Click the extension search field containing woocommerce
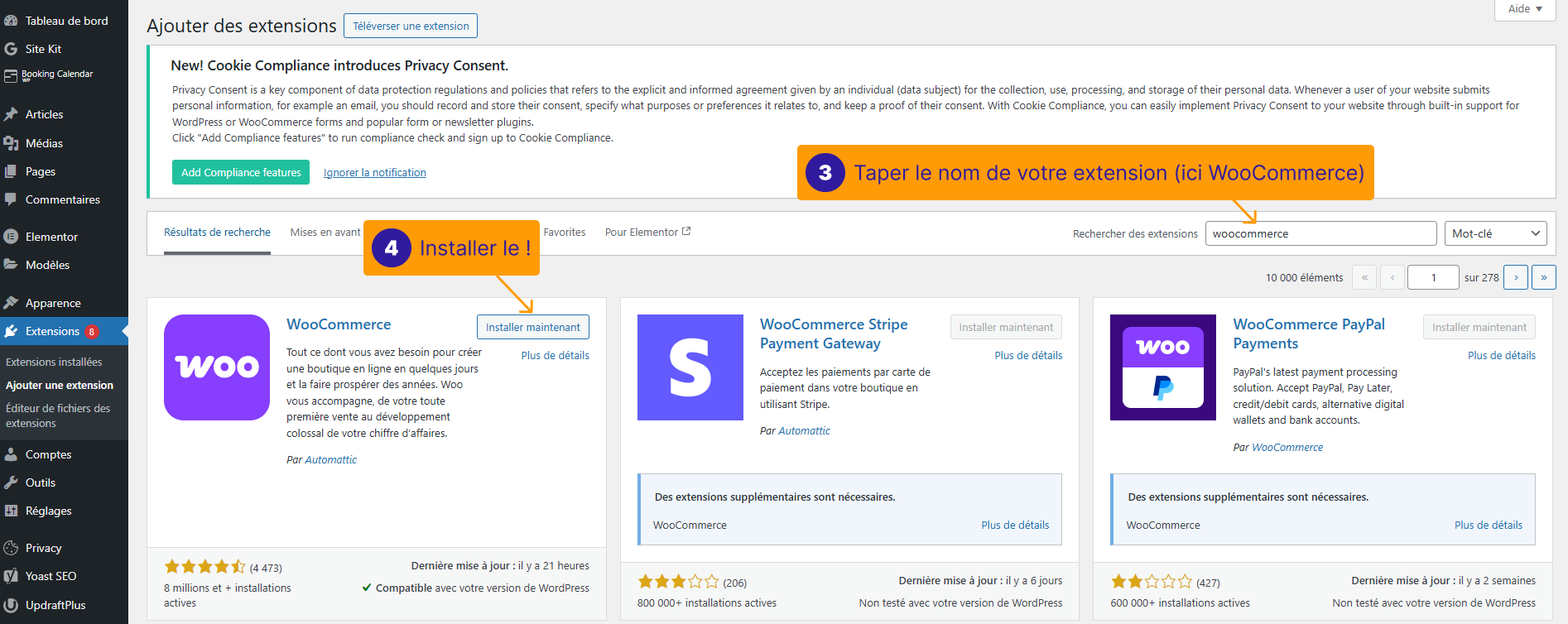The width and height of the screenshot is (1568, 624). pyautogui.click(x=1321, y=233)
